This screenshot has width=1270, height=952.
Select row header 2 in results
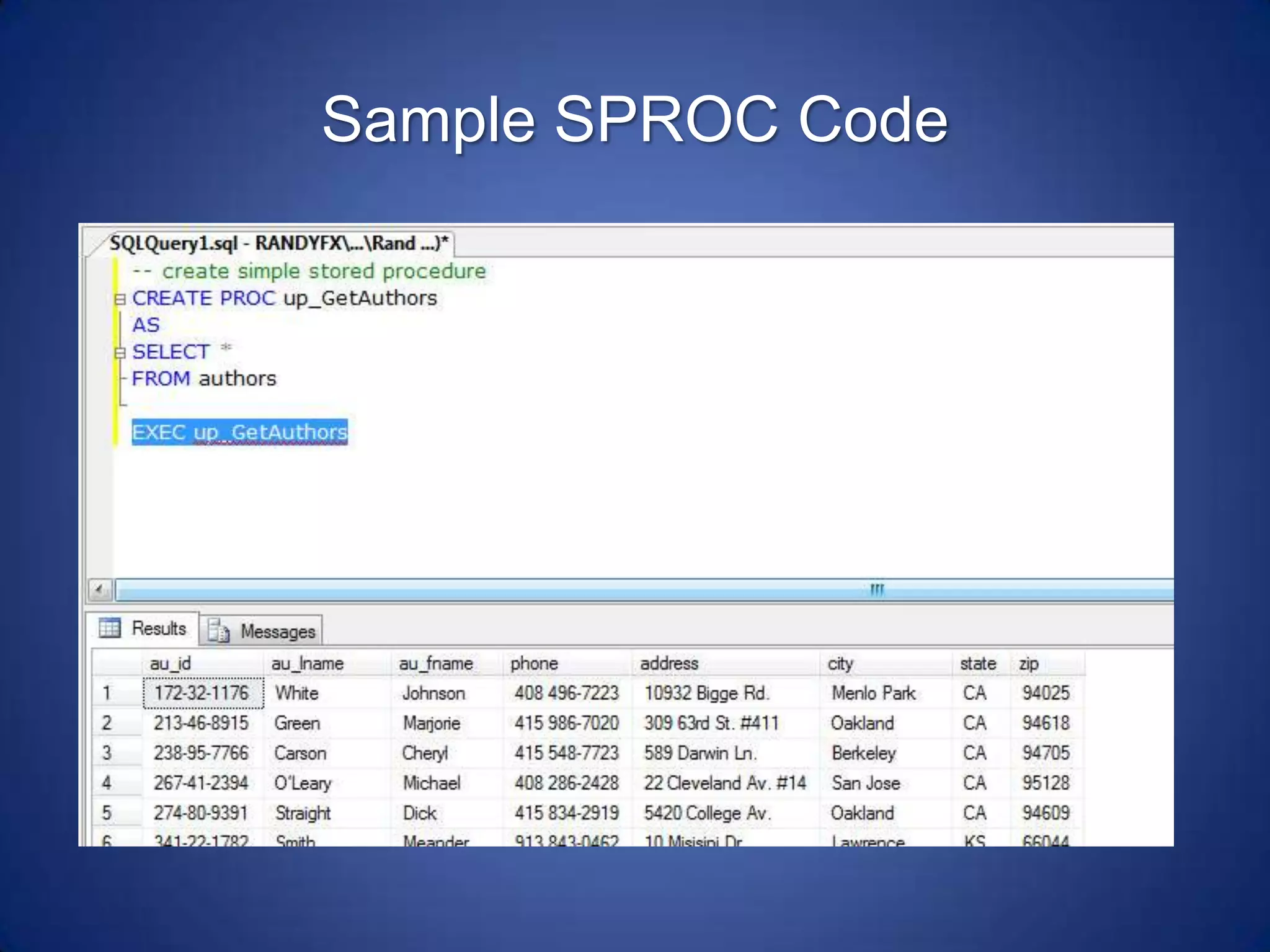tap(117, 723)
